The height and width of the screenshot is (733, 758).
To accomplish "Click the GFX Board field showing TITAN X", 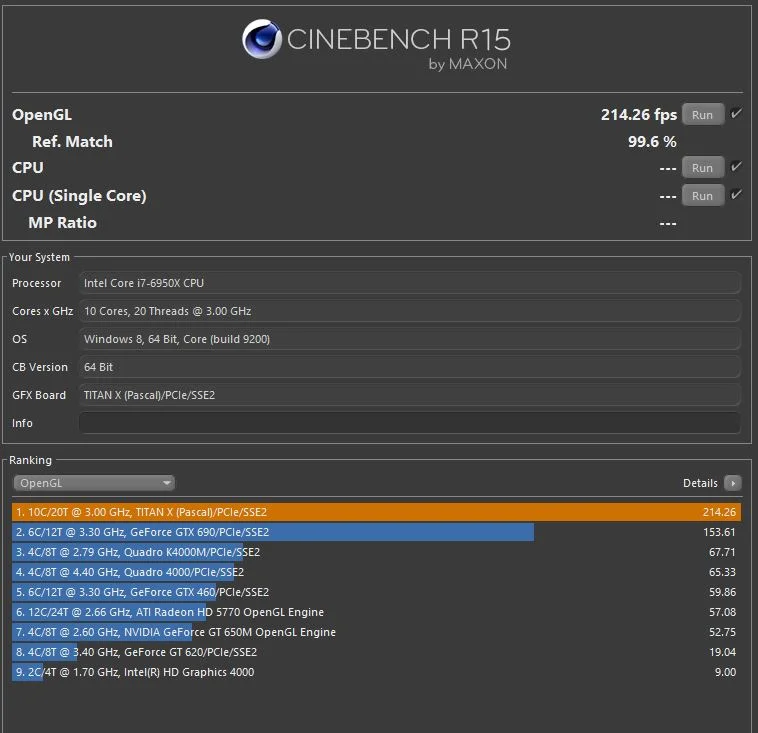I will click(x=409, y=395).
